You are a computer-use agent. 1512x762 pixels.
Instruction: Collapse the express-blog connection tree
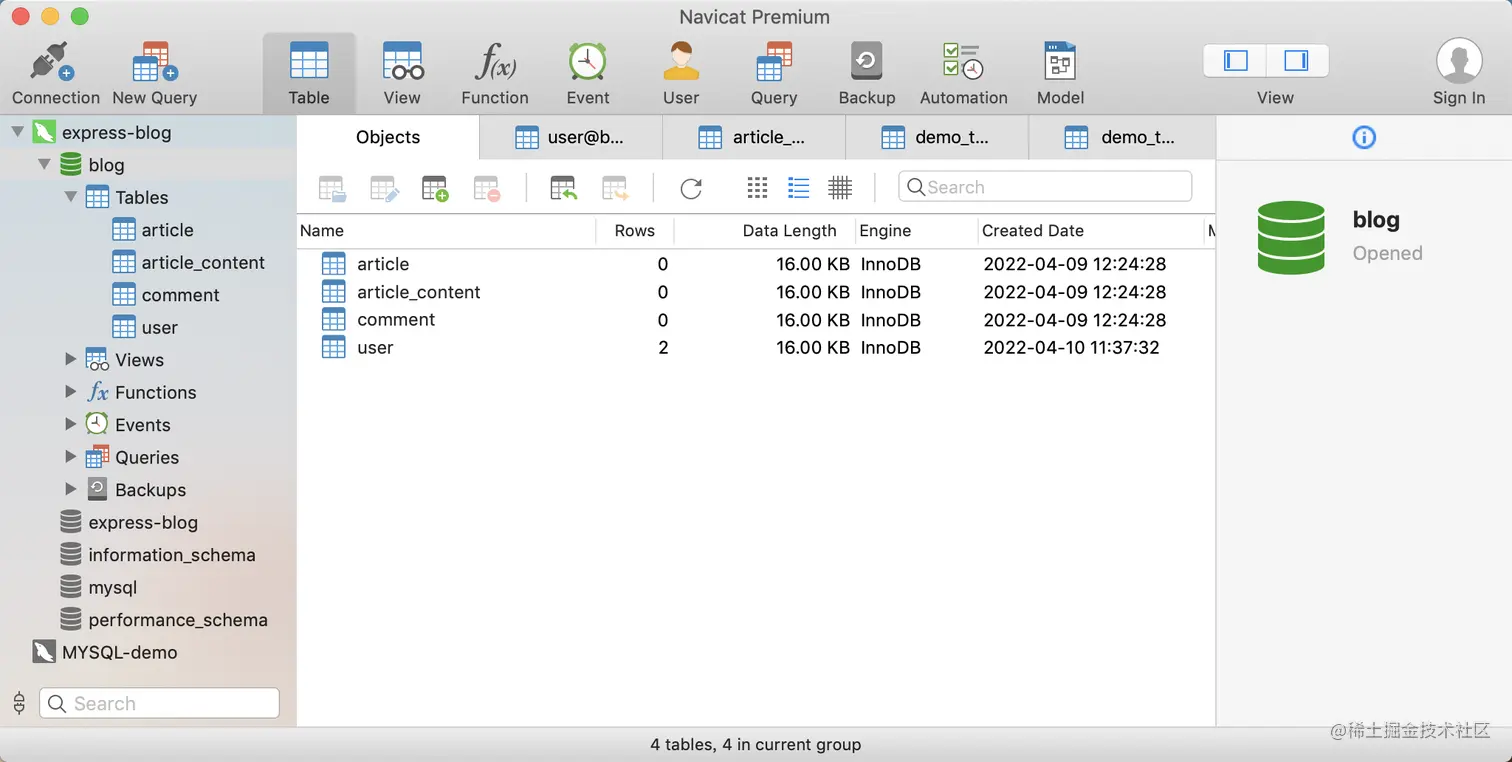(x=17, y=132)
